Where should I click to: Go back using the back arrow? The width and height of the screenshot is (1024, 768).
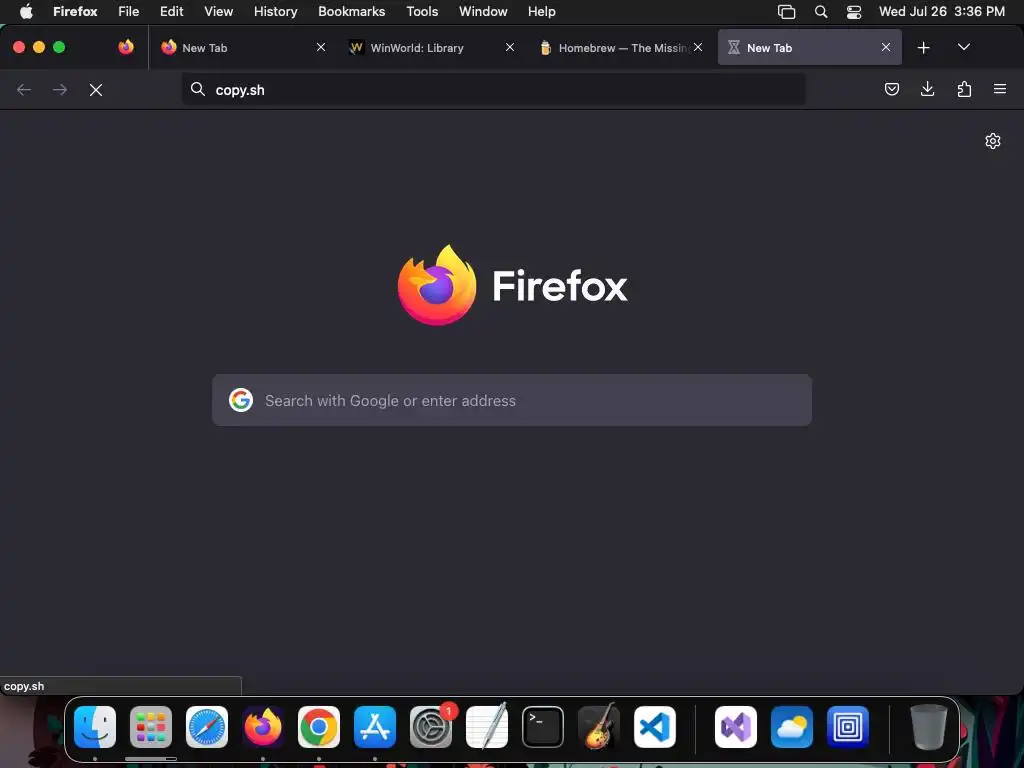[x=24, y=90]
